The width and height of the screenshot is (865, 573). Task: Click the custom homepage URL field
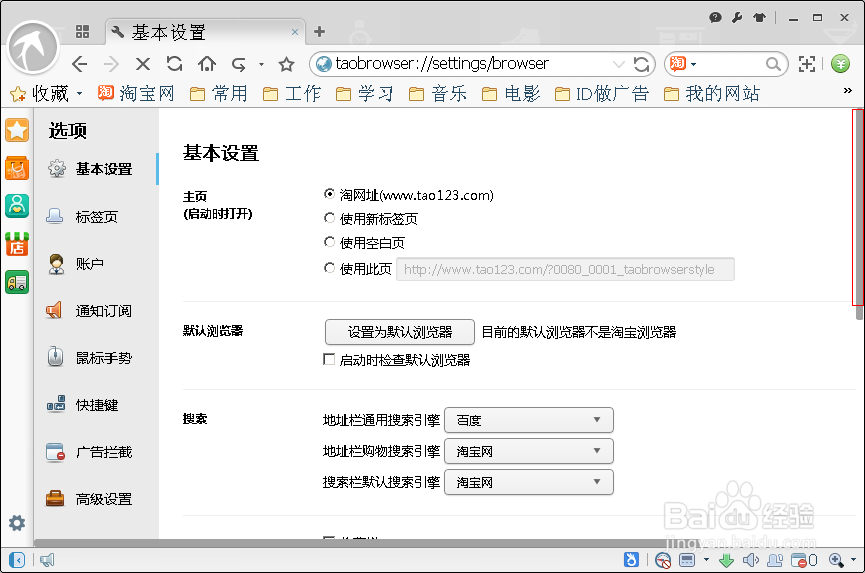click(565, 269)
